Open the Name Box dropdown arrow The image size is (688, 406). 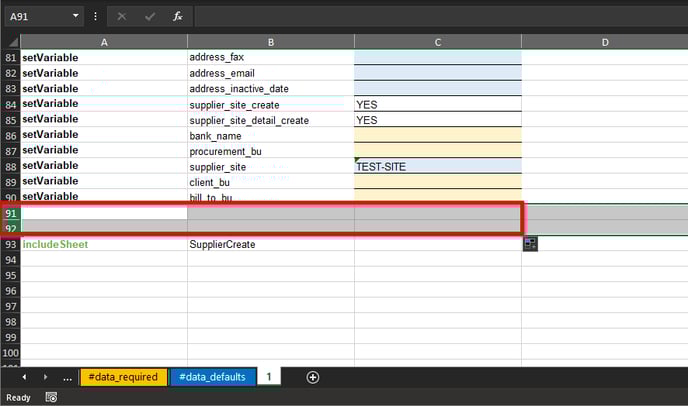(75, 16)
